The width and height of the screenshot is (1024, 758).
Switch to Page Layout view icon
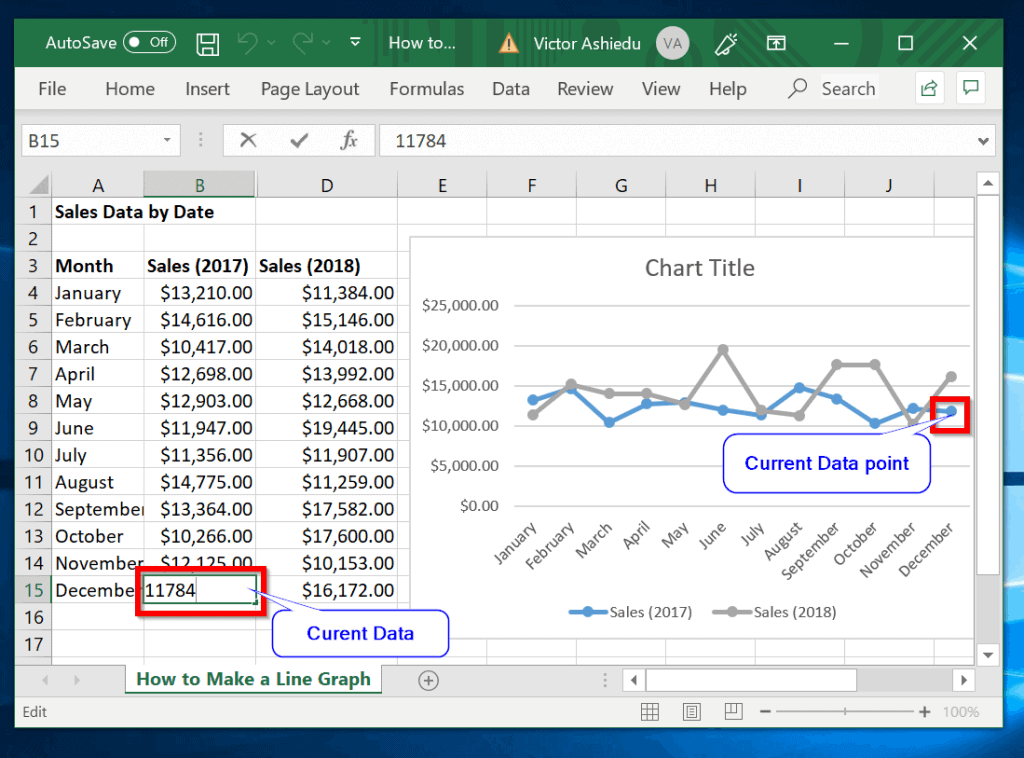pyautogui.click(x=692, y=712)
